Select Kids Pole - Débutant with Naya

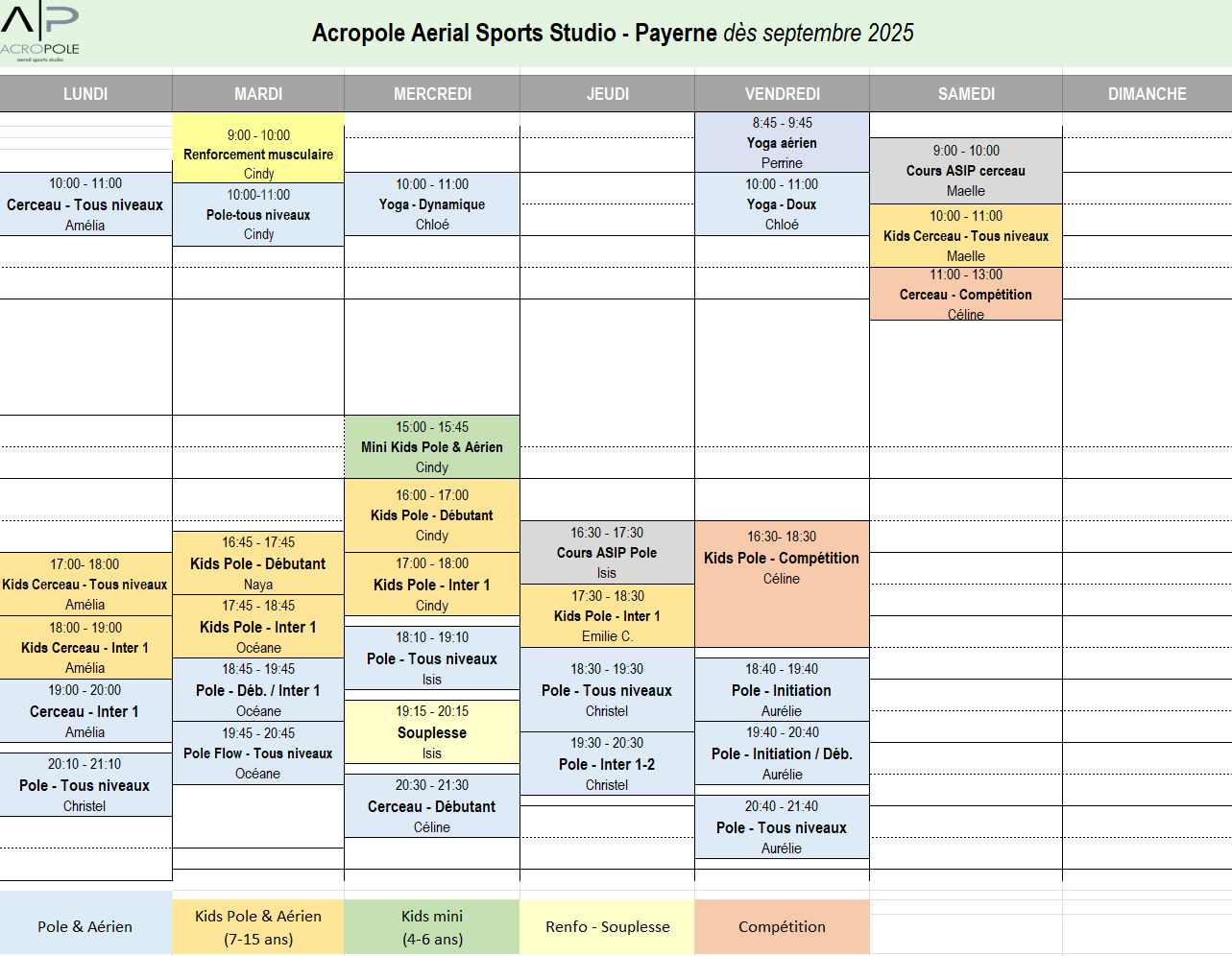[x=258, y=563]
